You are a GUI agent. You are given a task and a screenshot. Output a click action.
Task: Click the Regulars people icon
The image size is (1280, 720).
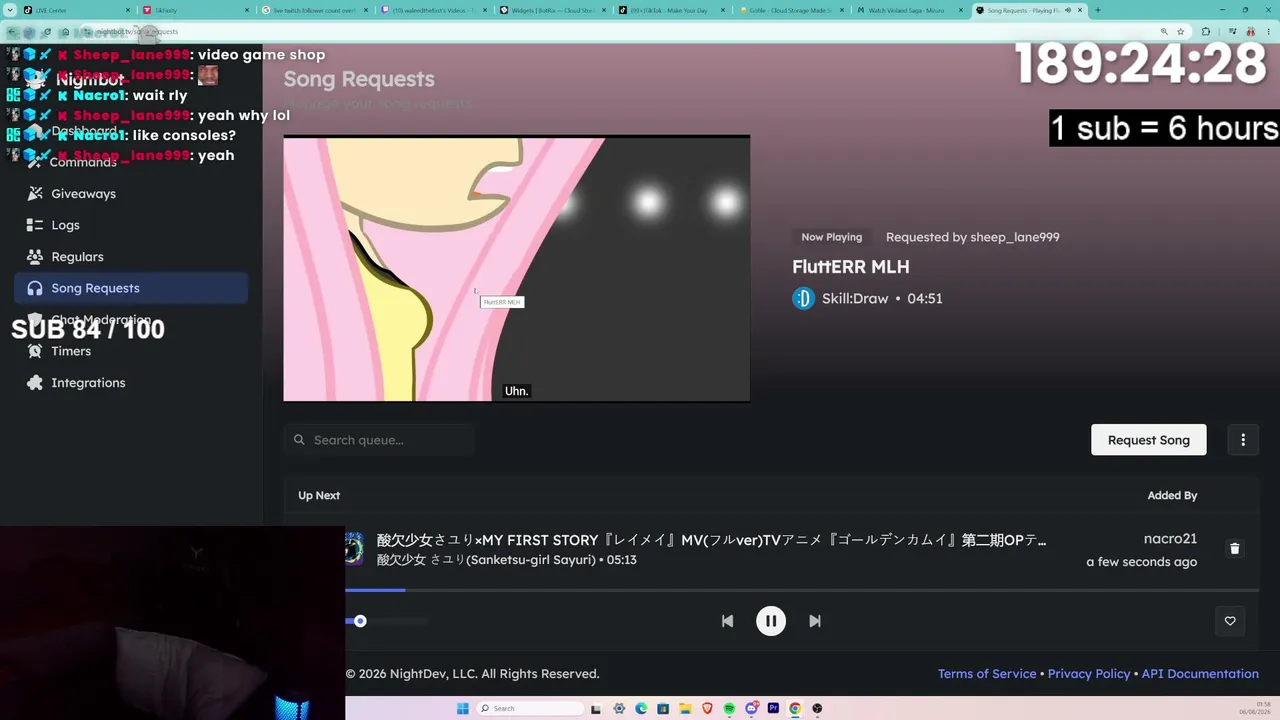point(35,257)
